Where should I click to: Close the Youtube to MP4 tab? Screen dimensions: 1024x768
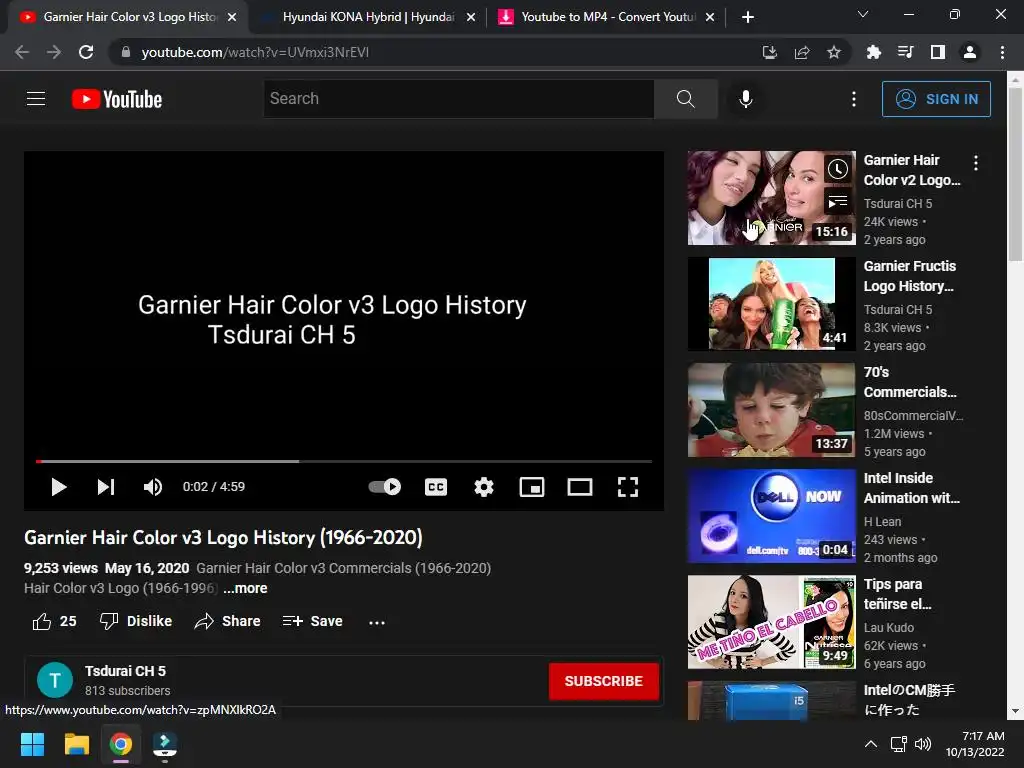pyautogui.click(x=710, y=17)
